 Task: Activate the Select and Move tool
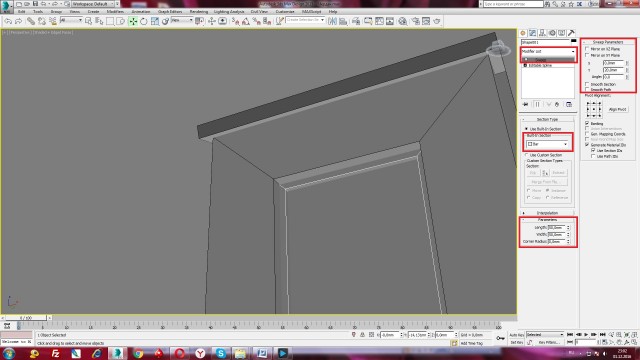click(x=133, y=21)
